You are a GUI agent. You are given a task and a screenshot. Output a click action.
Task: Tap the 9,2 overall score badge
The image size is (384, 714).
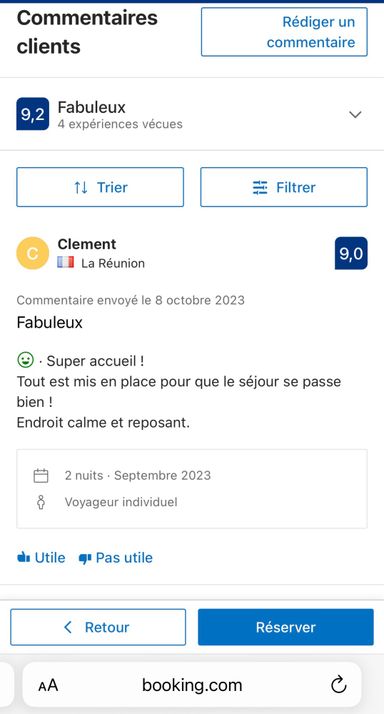pos(32,114)
